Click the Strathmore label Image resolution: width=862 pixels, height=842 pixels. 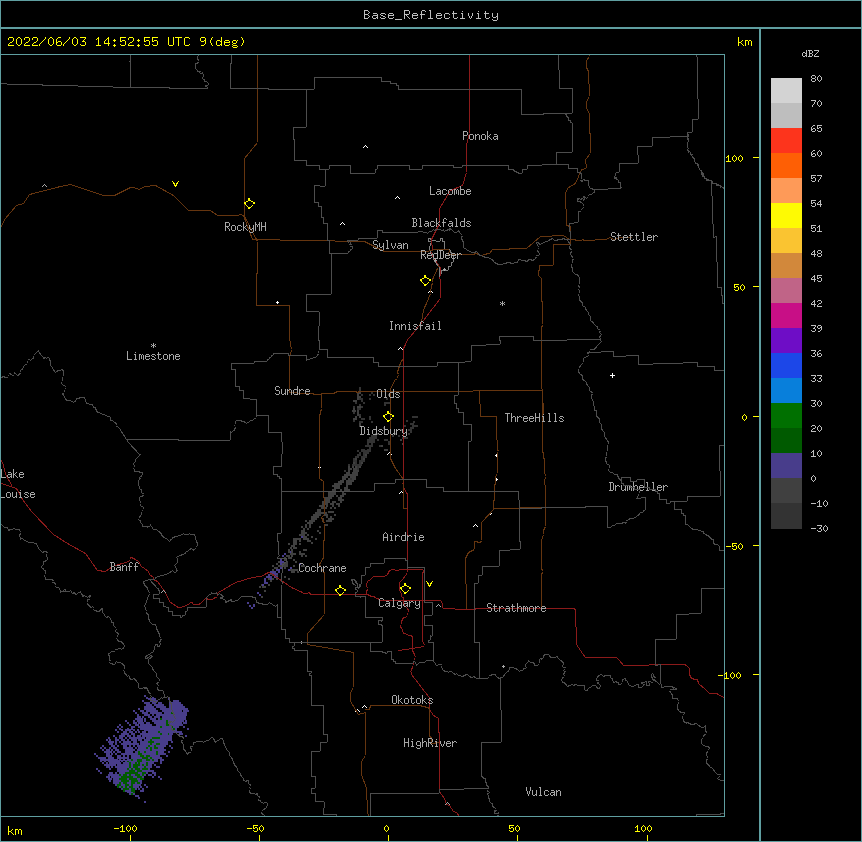516,608
